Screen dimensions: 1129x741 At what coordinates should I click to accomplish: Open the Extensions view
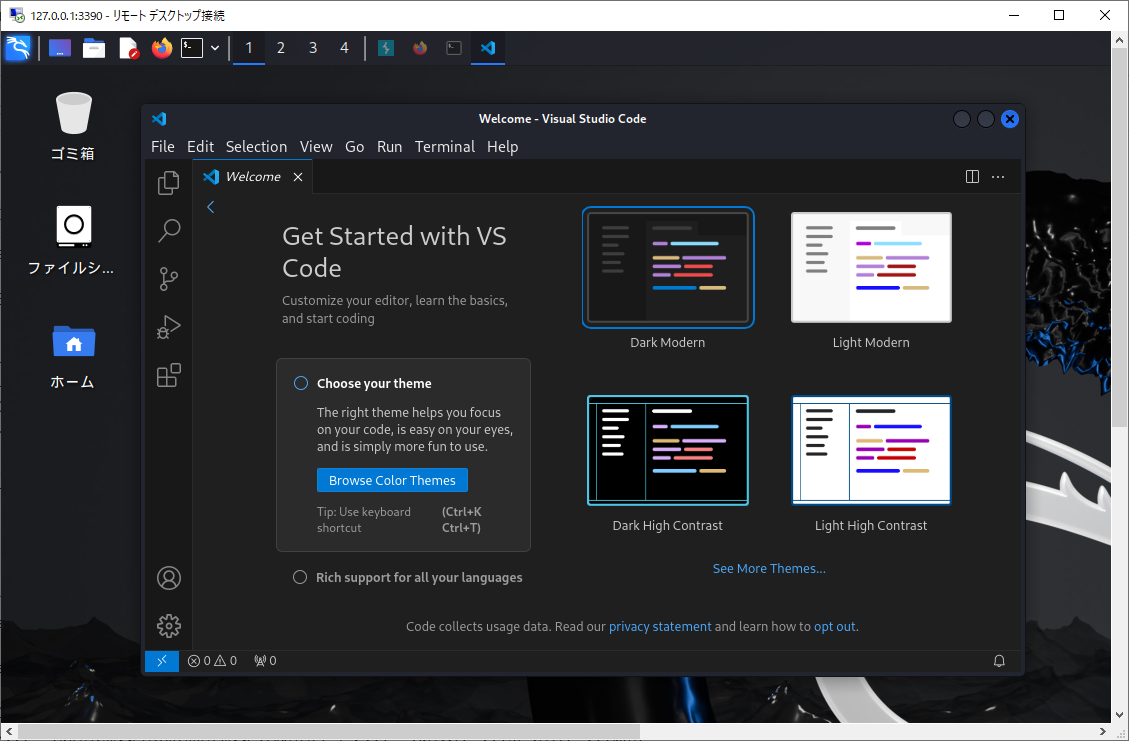[x=168, y=375]
